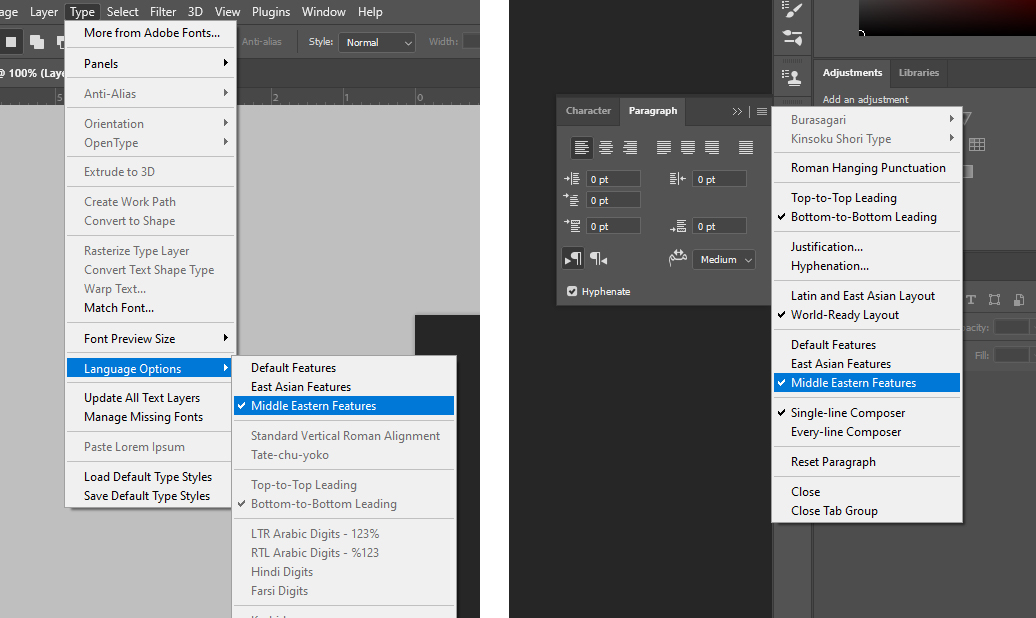Filter layers by smart object icon
The image size is (1036, 618).
[x=1019, y=299]
